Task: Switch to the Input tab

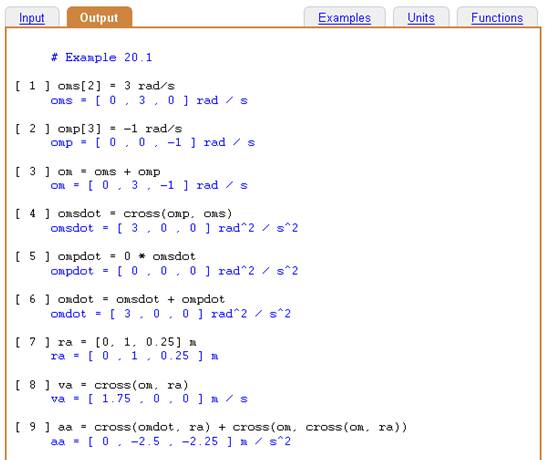Action: click(x=32, y=17)
